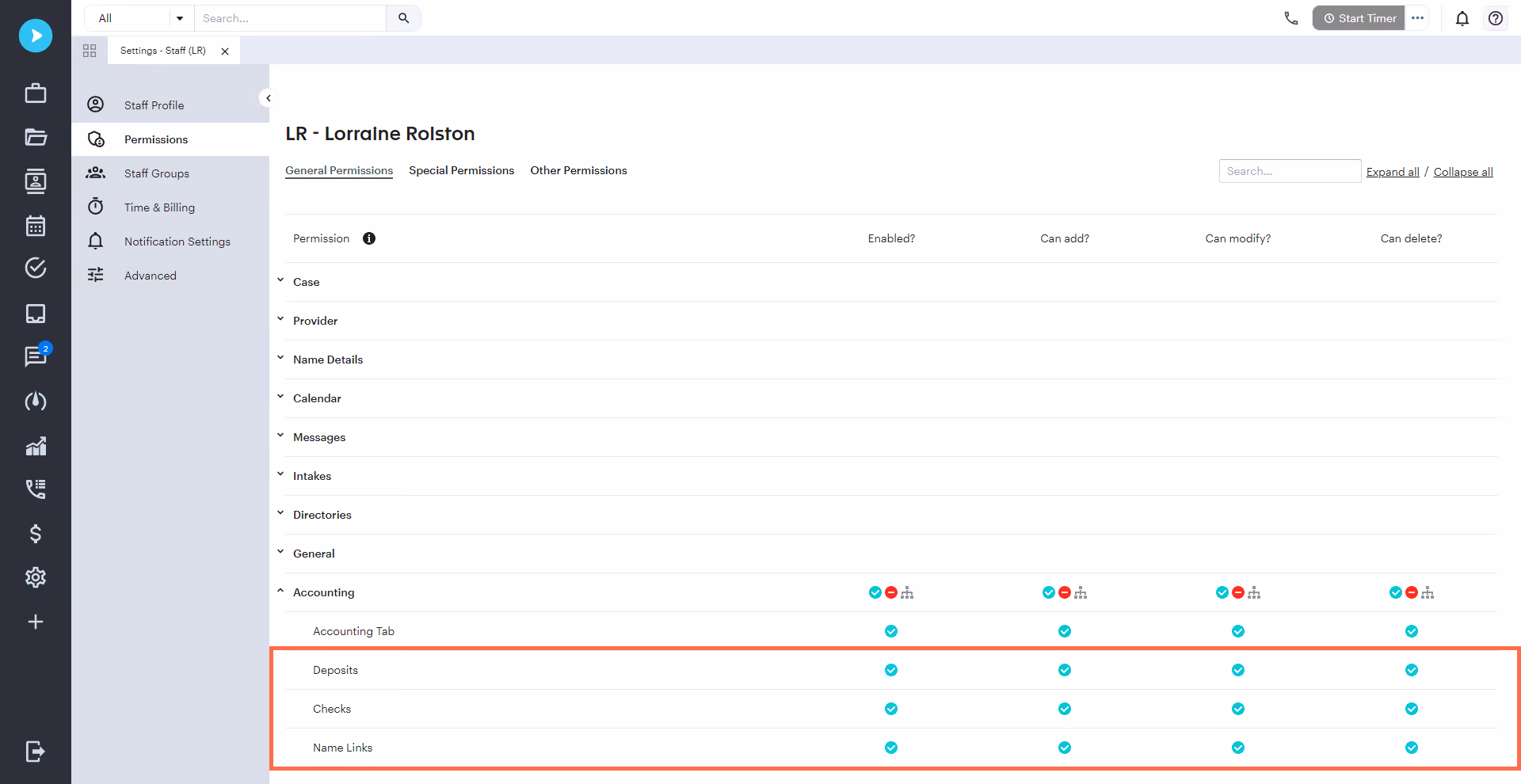Toggle Accounting Tab Can modify checkmark

(1238, 631)
